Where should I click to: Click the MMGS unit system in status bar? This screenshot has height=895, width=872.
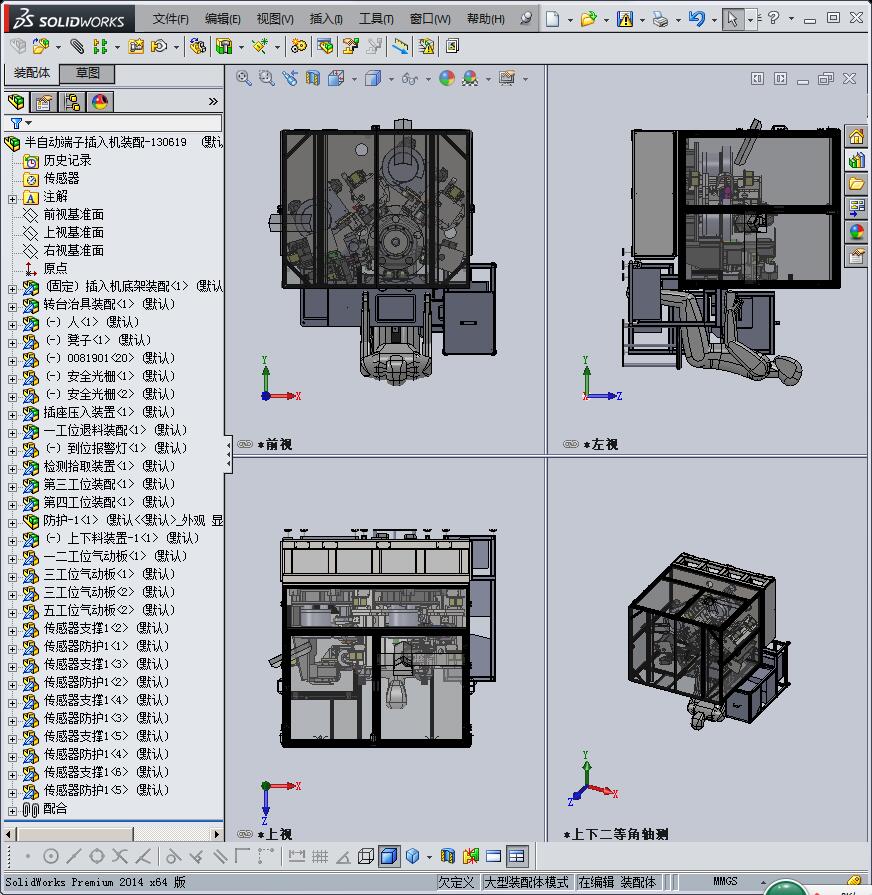click(x=725, y=882)
